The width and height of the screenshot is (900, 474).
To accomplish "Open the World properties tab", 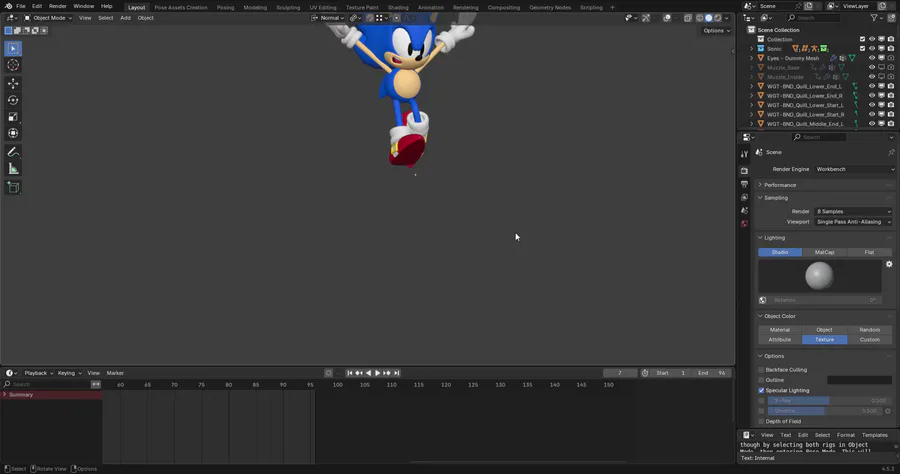I will (744, 224).
